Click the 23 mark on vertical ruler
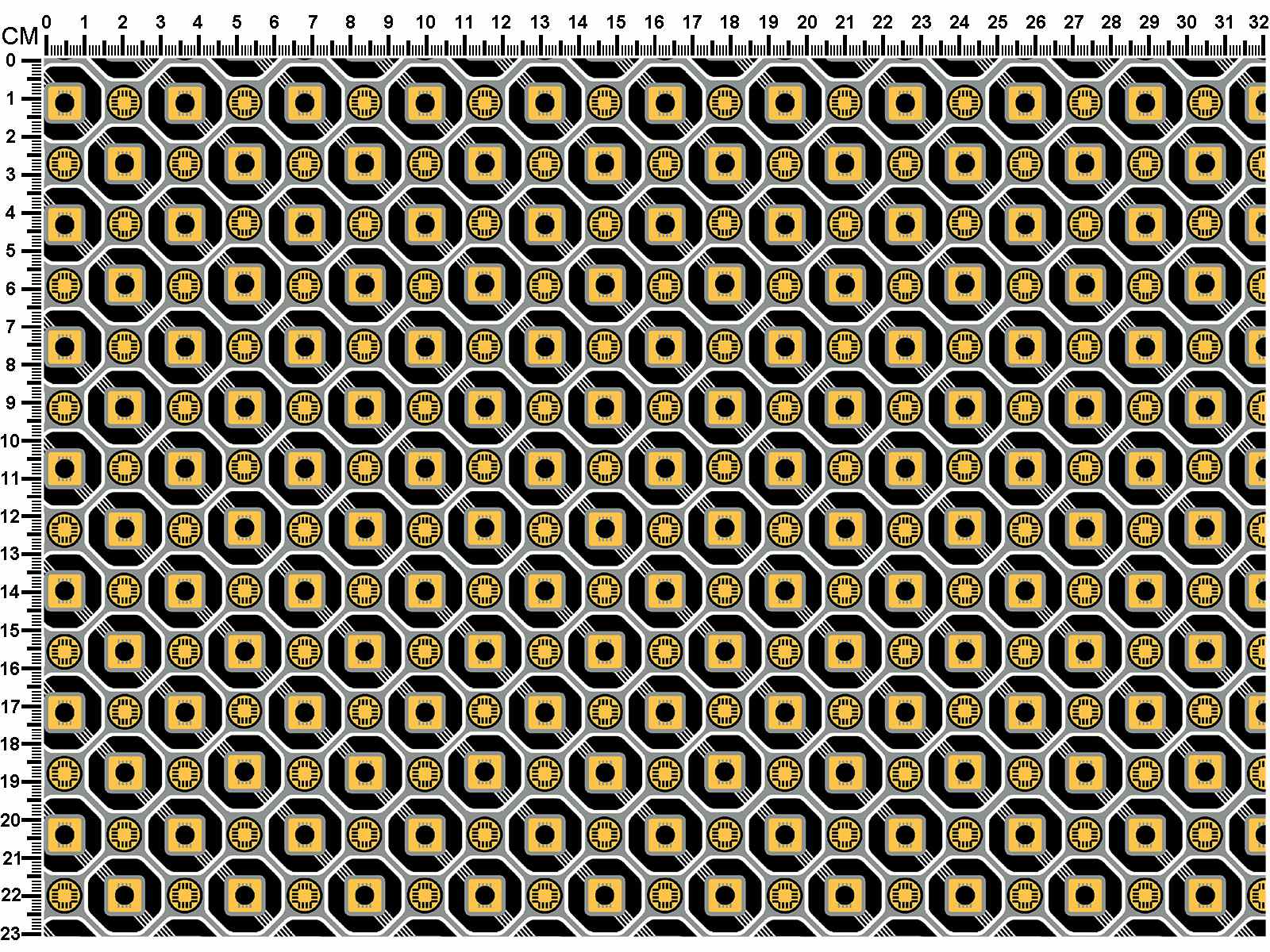The height and width of the screenshot is (952, 1270). tap(10, 933)
